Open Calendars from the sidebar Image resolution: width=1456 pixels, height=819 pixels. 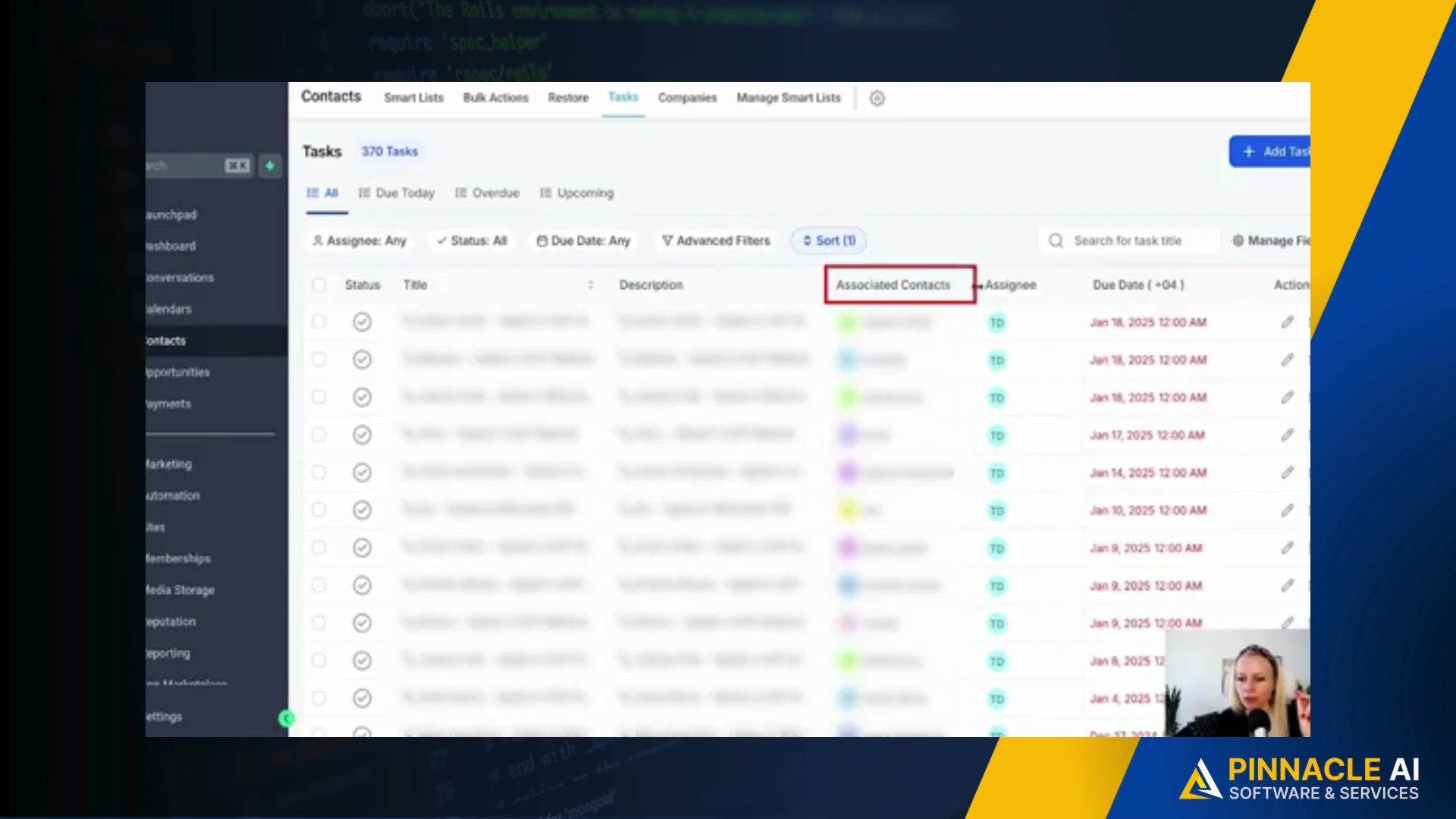169,309
